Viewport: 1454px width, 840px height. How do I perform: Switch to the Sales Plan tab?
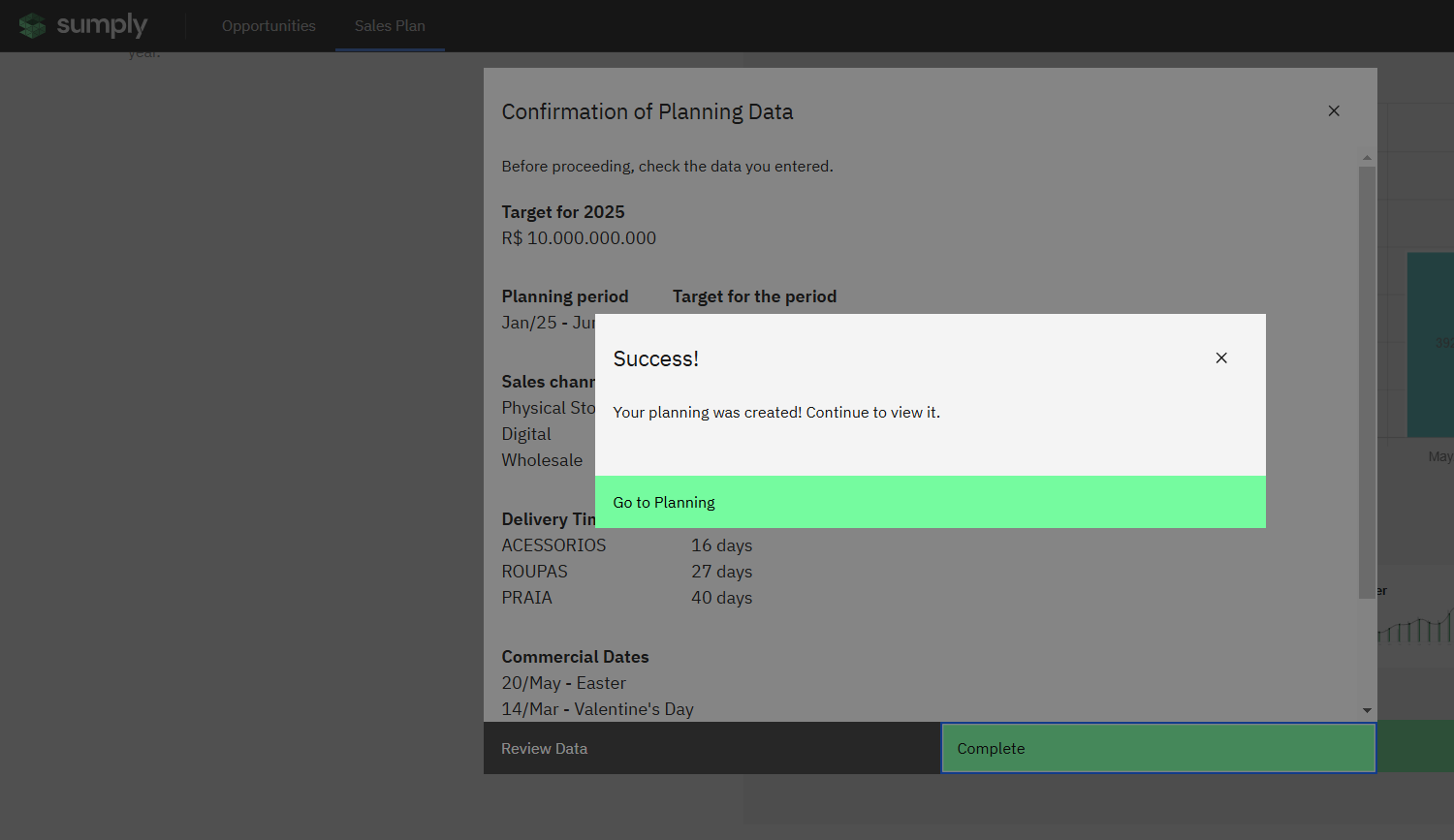click(x=390, y=26)
